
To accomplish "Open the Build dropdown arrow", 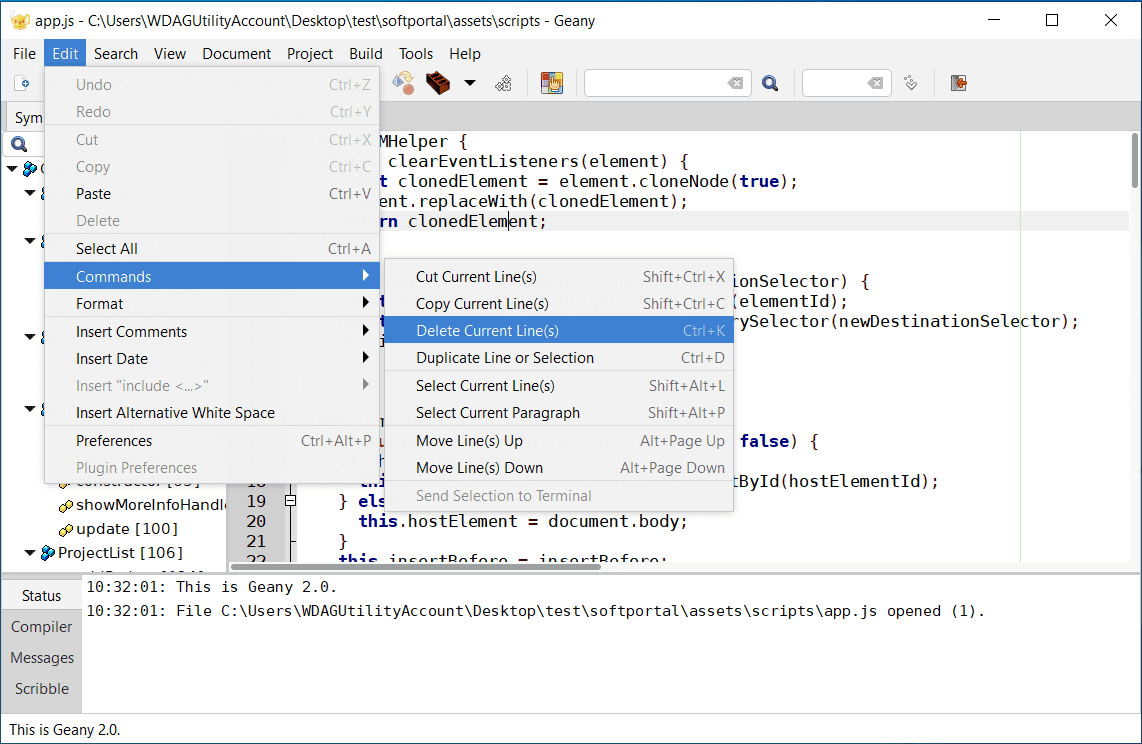I will pos(470,83).
